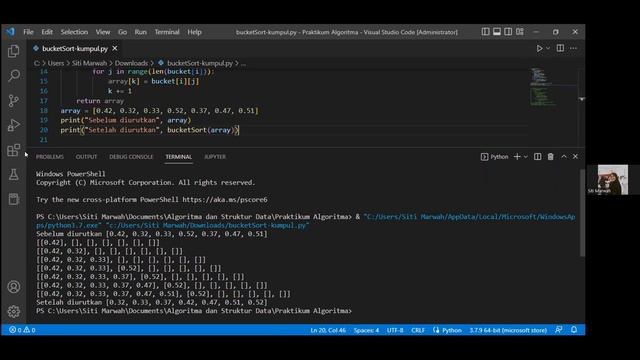The height and width of the screenshot is (360, 640).
Task: Open the Terminal menu
Action: click(167, 32)
